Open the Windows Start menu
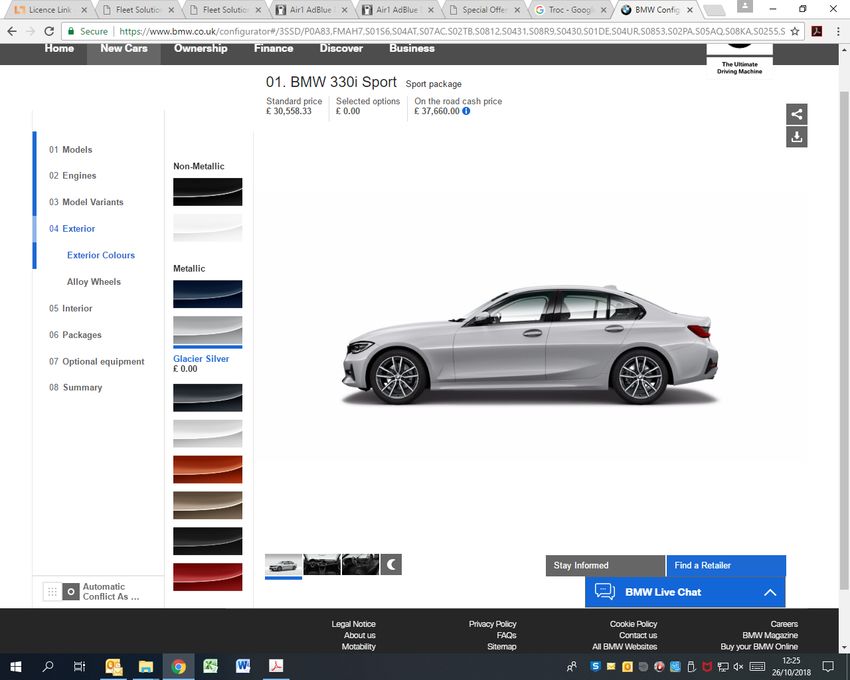The width and height of the screenshot is (850, 680). coord(16,666)
